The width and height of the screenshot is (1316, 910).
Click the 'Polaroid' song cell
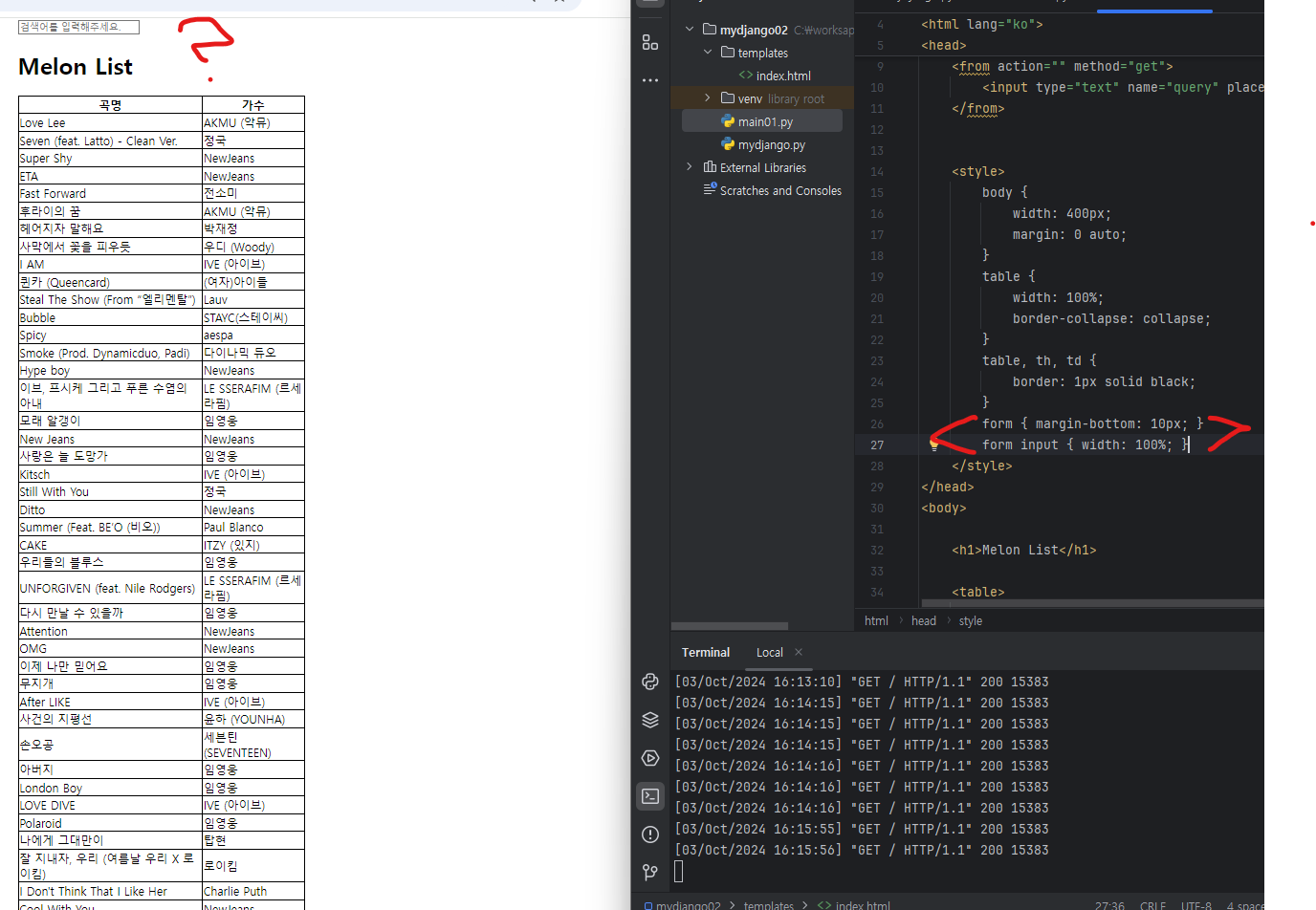110,823
